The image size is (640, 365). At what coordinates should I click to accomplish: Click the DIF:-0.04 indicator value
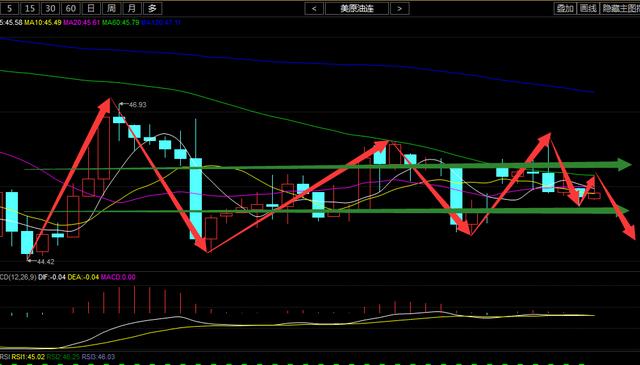point(52,277)
